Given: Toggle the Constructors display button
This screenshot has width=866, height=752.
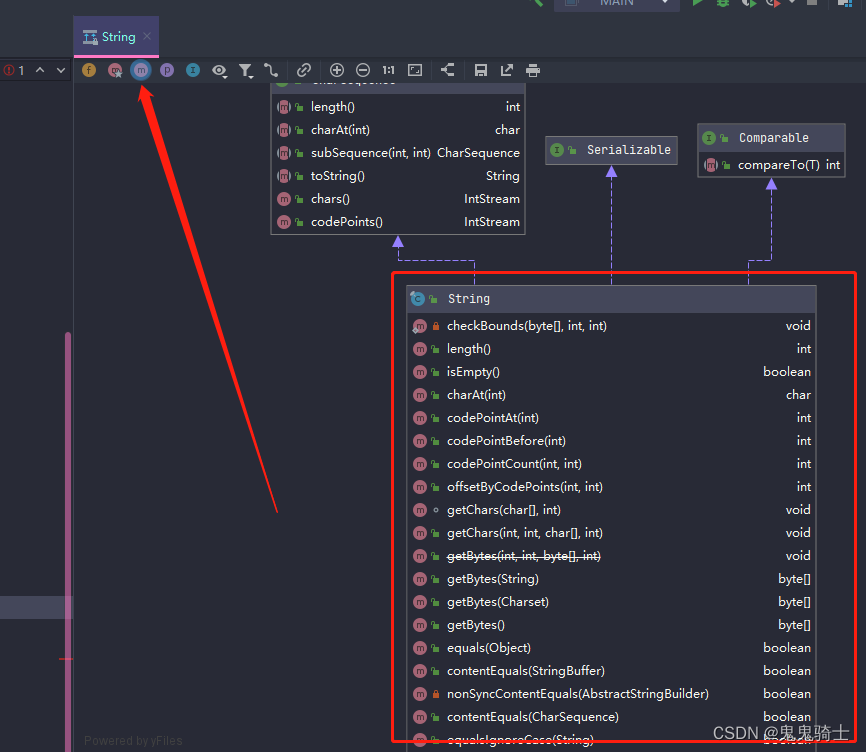Looking at the screenshot, I should (115, 70).
